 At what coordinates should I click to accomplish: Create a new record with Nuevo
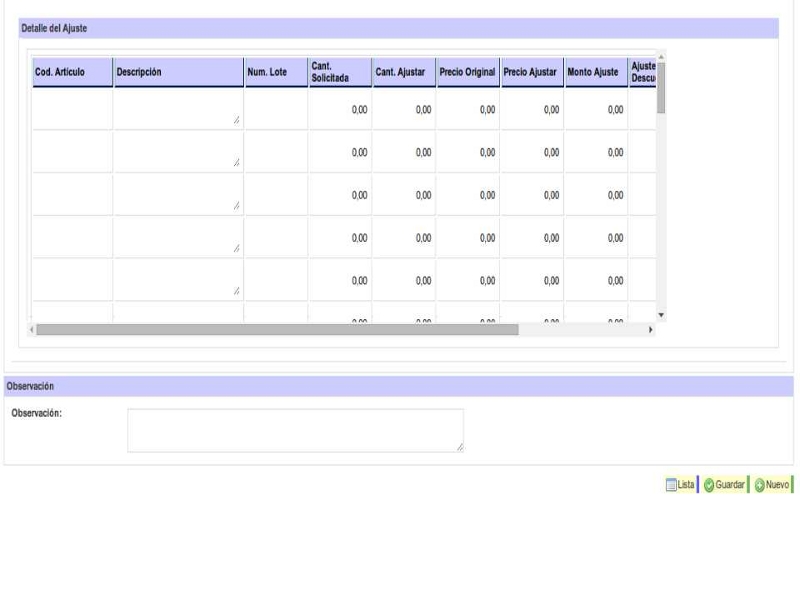coord(771,485)
